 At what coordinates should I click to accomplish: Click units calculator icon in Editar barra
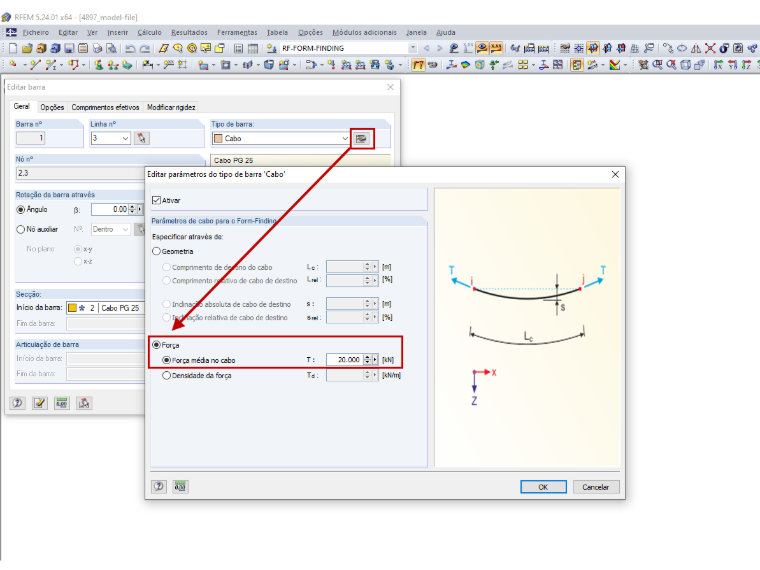click(x=62, y=403)
